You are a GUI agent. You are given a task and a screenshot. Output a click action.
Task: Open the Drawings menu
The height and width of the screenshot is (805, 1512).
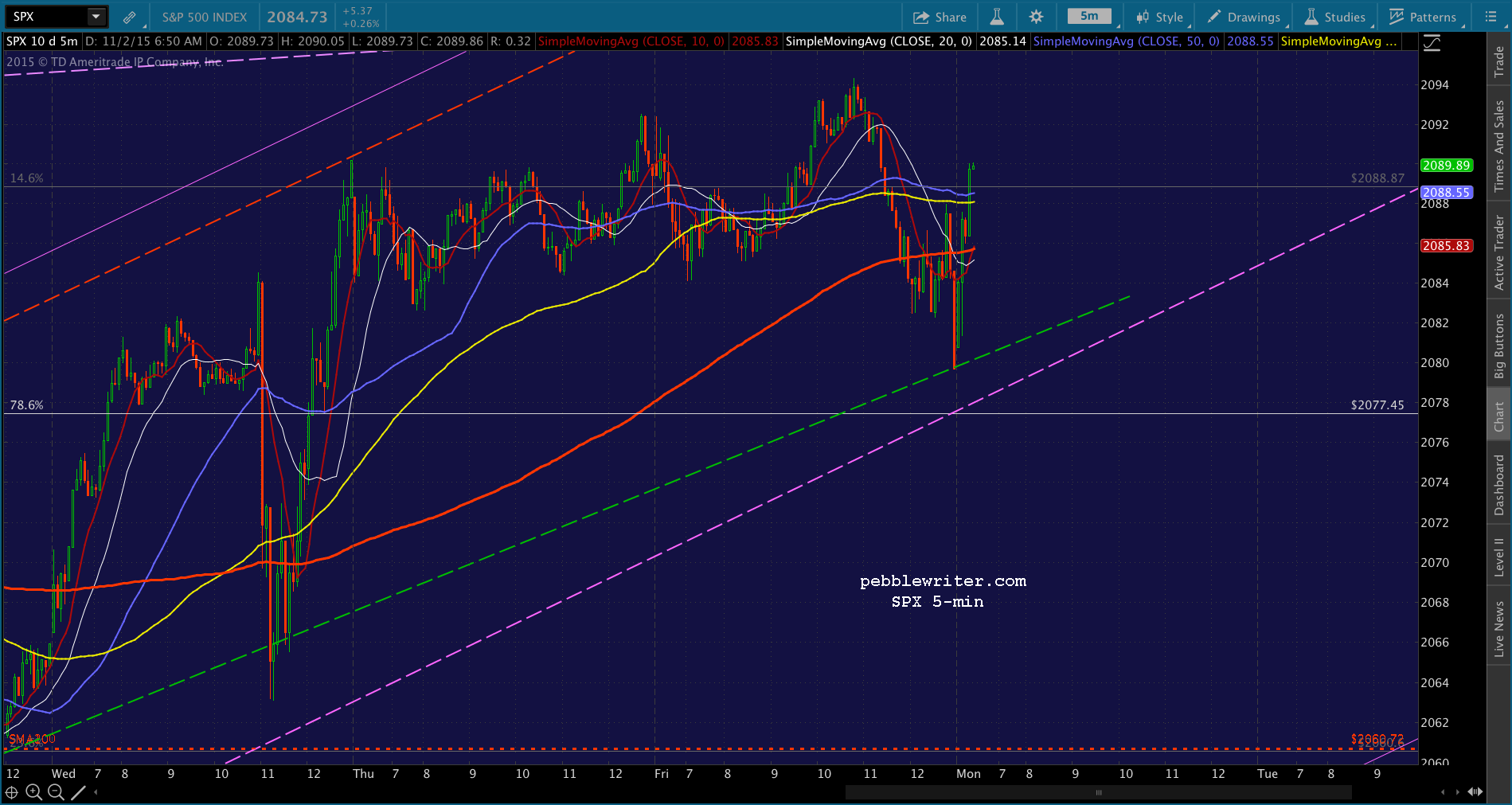[1244, 17]
